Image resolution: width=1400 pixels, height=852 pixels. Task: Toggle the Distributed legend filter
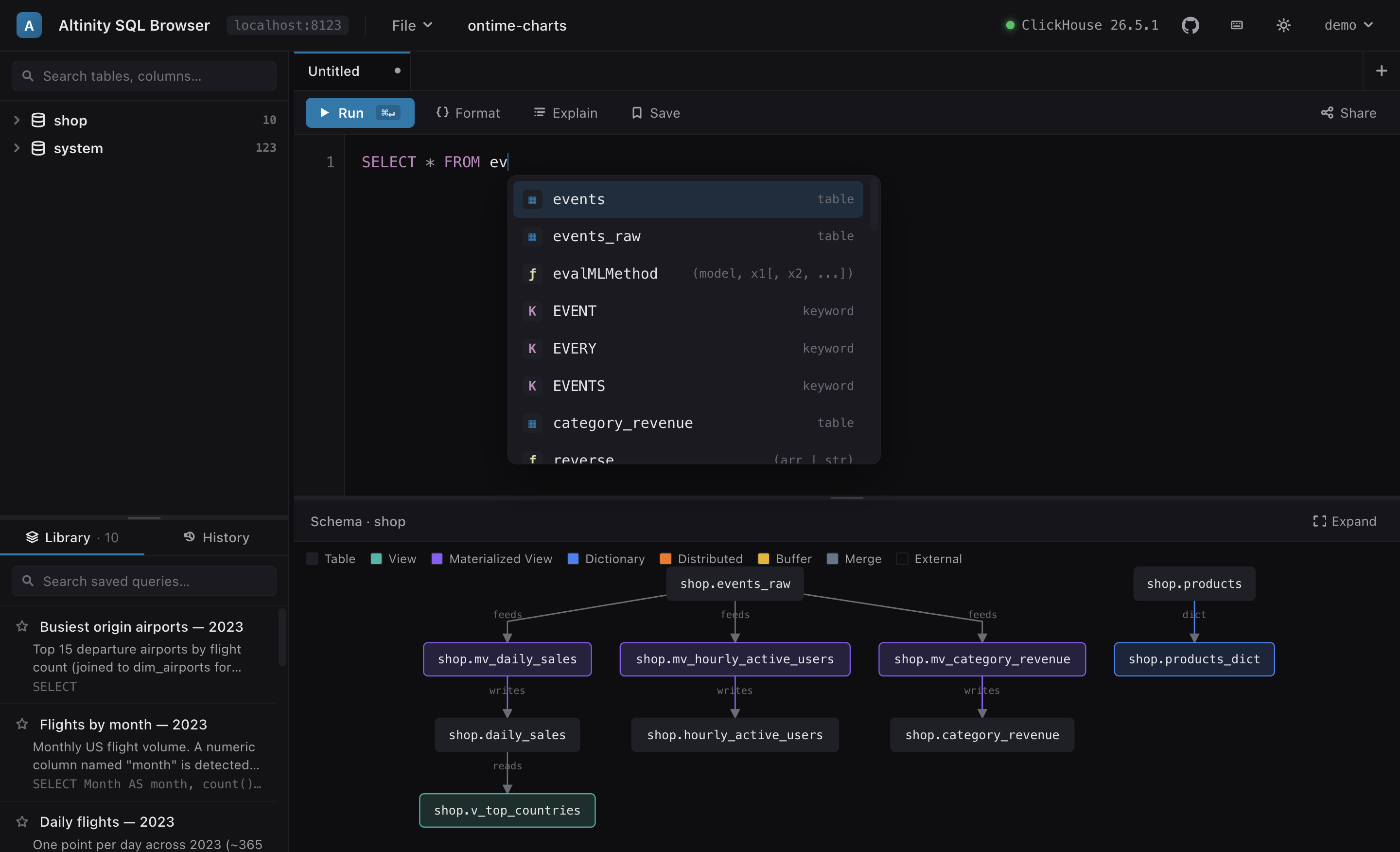coord(700,558)
